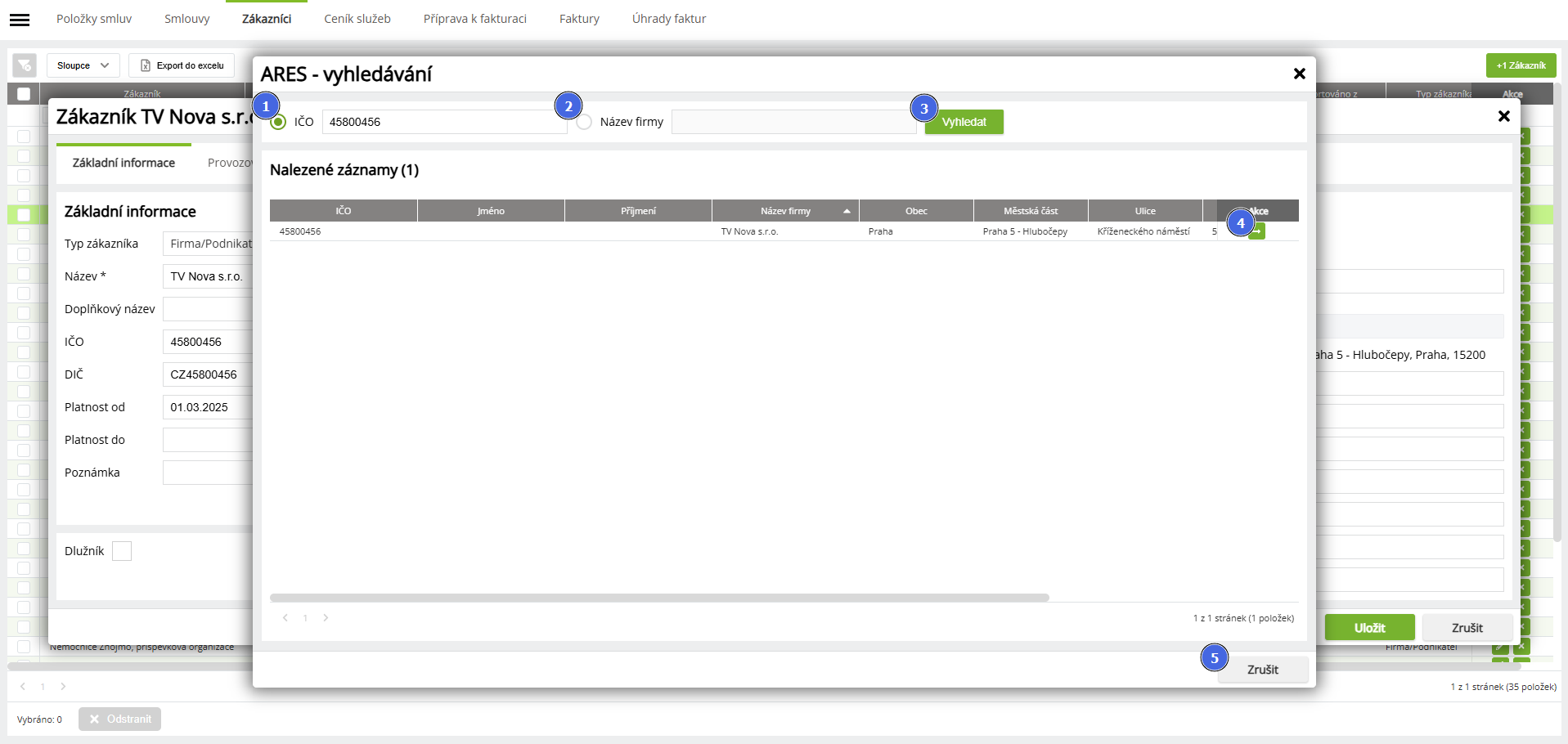Click the Poznámka note field

tap(208, 473)
